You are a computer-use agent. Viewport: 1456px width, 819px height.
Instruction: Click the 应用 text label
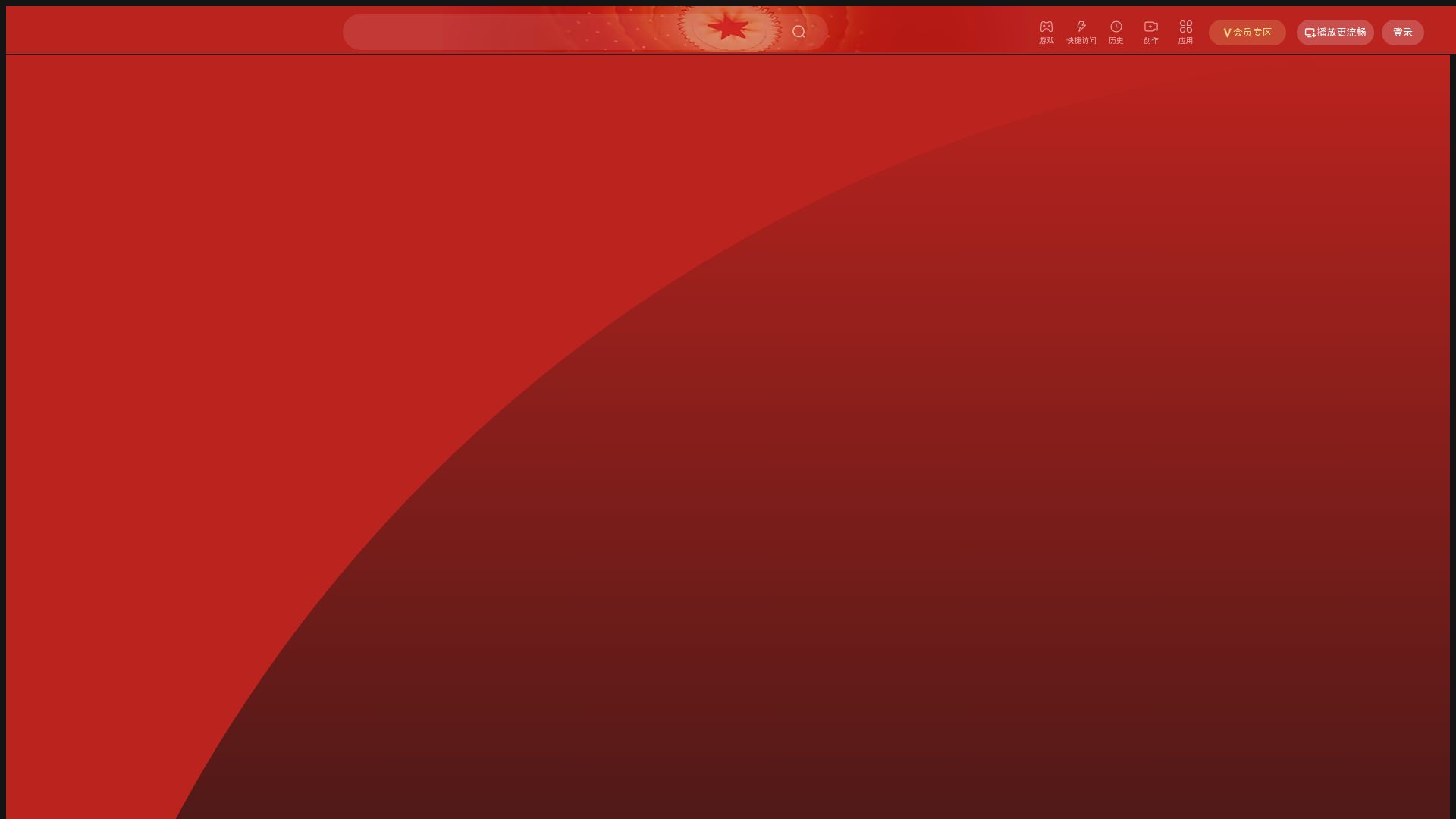click(1185, 41)
